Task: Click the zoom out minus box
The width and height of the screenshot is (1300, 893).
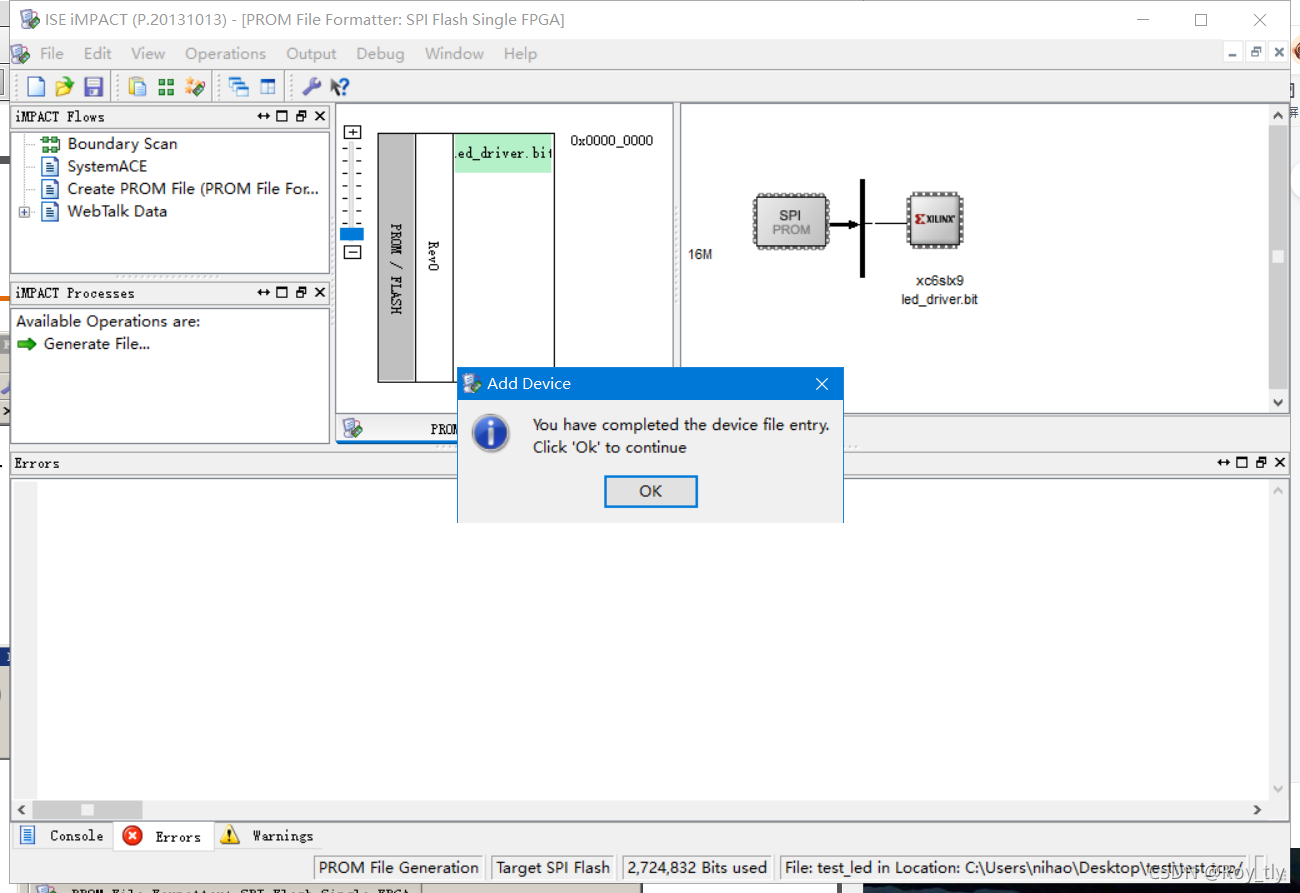Action: tap(352, 252)
